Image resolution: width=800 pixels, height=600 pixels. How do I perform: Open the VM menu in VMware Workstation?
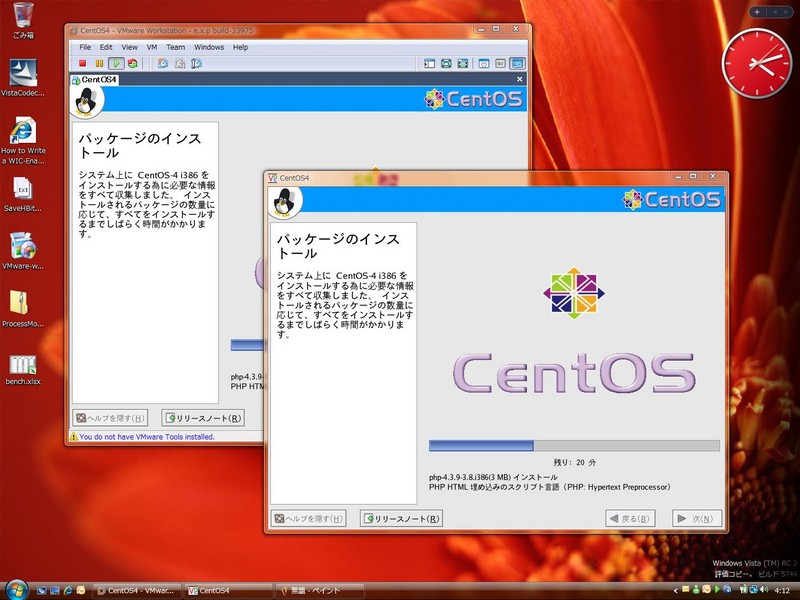tap(152, 47)
